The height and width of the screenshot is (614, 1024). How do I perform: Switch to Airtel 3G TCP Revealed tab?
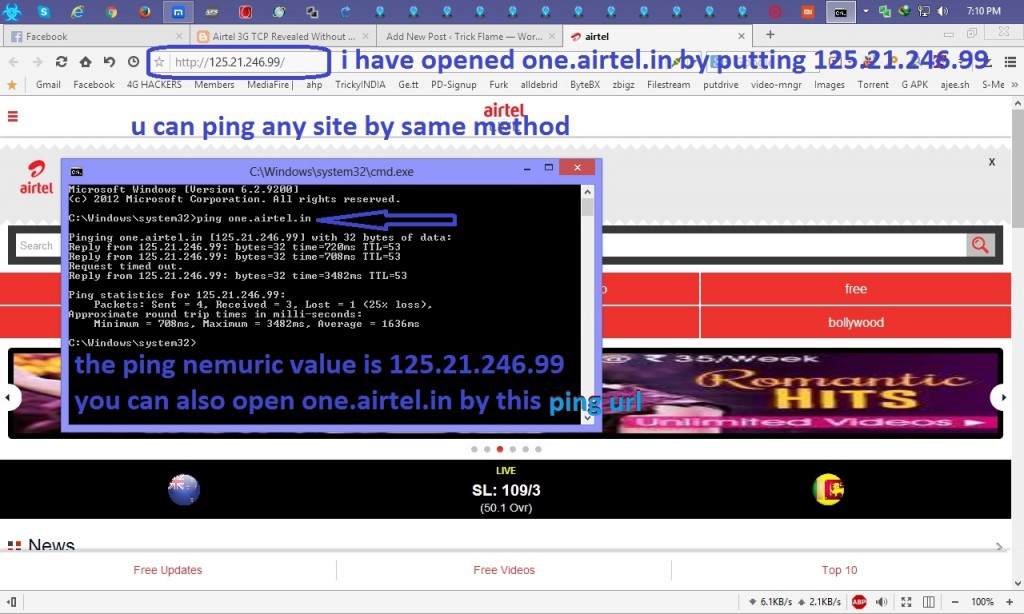283,37
